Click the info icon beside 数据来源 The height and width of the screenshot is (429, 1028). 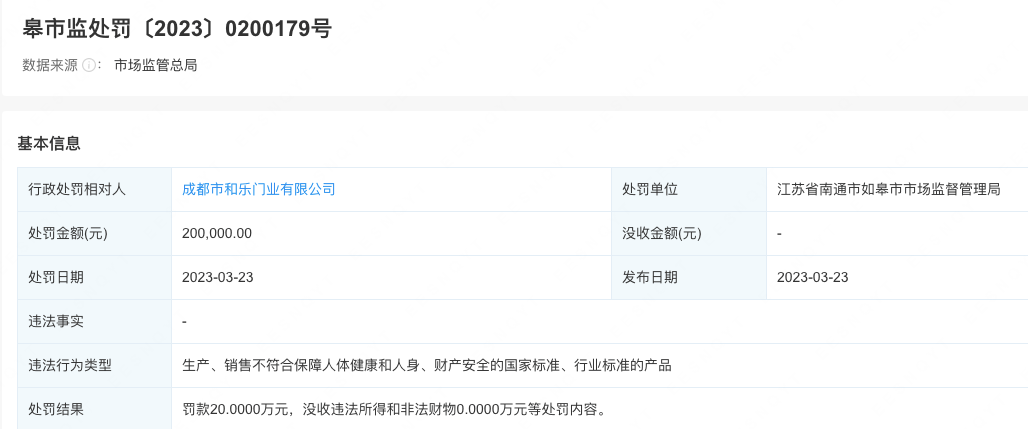(89, 65)
